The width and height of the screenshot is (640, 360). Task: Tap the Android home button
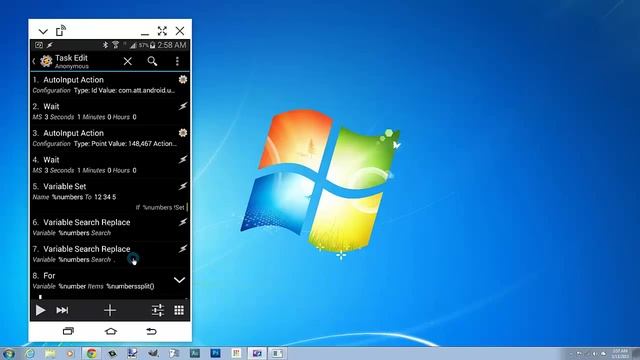pos(111,331)
